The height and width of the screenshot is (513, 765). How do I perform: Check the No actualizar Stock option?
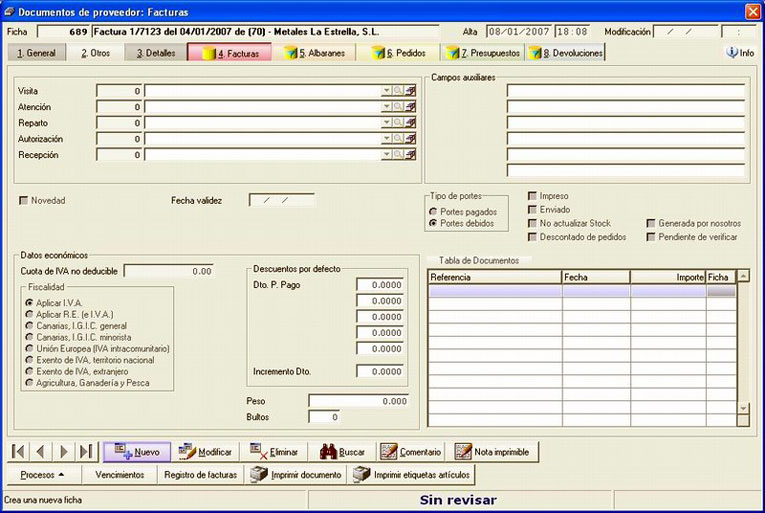tap(532, 223)
